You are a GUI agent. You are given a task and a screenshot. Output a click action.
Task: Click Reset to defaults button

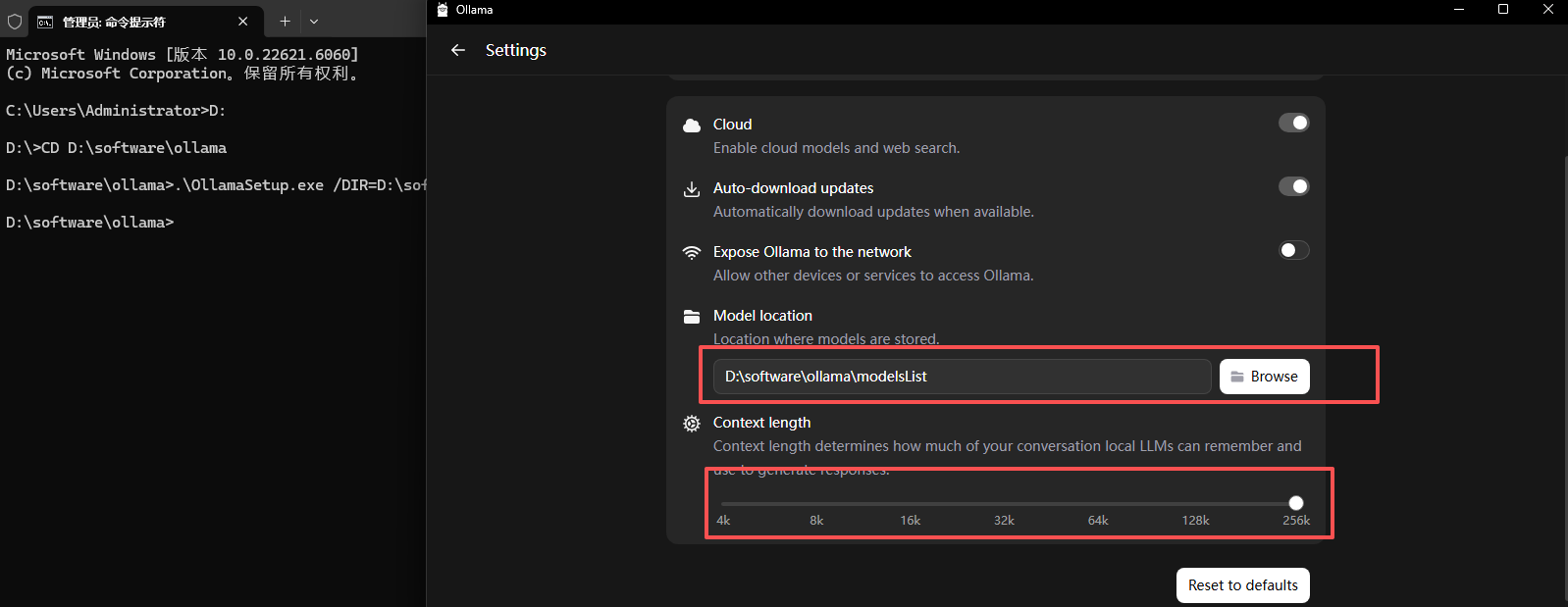[x=1243, y=585]
